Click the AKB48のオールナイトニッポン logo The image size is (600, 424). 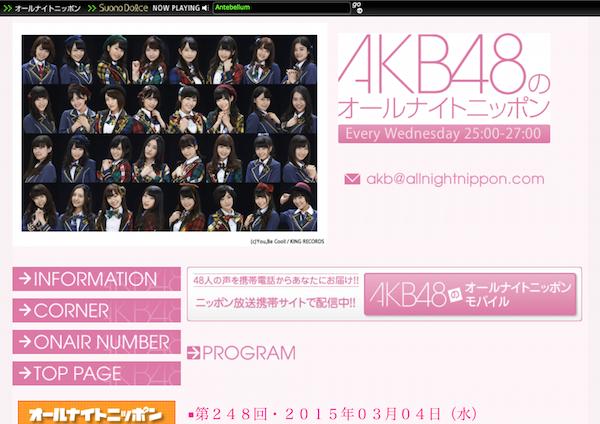click(x=444, y=77)
